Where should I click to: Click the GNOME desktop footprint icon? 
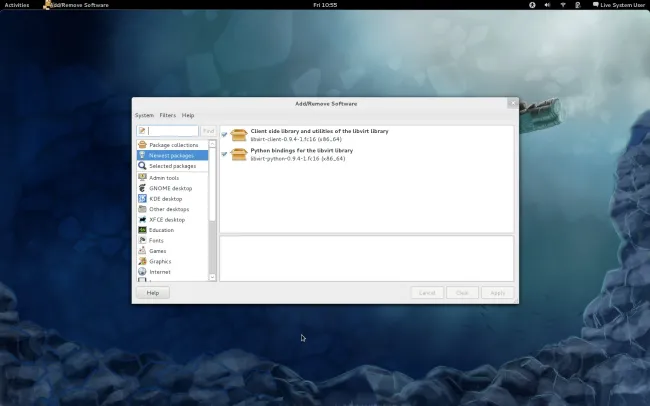coord(142,188)
